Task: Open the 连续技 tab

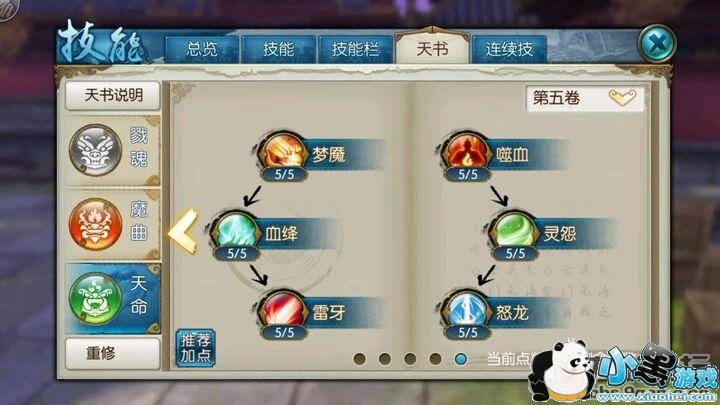Action: (509, 49)
